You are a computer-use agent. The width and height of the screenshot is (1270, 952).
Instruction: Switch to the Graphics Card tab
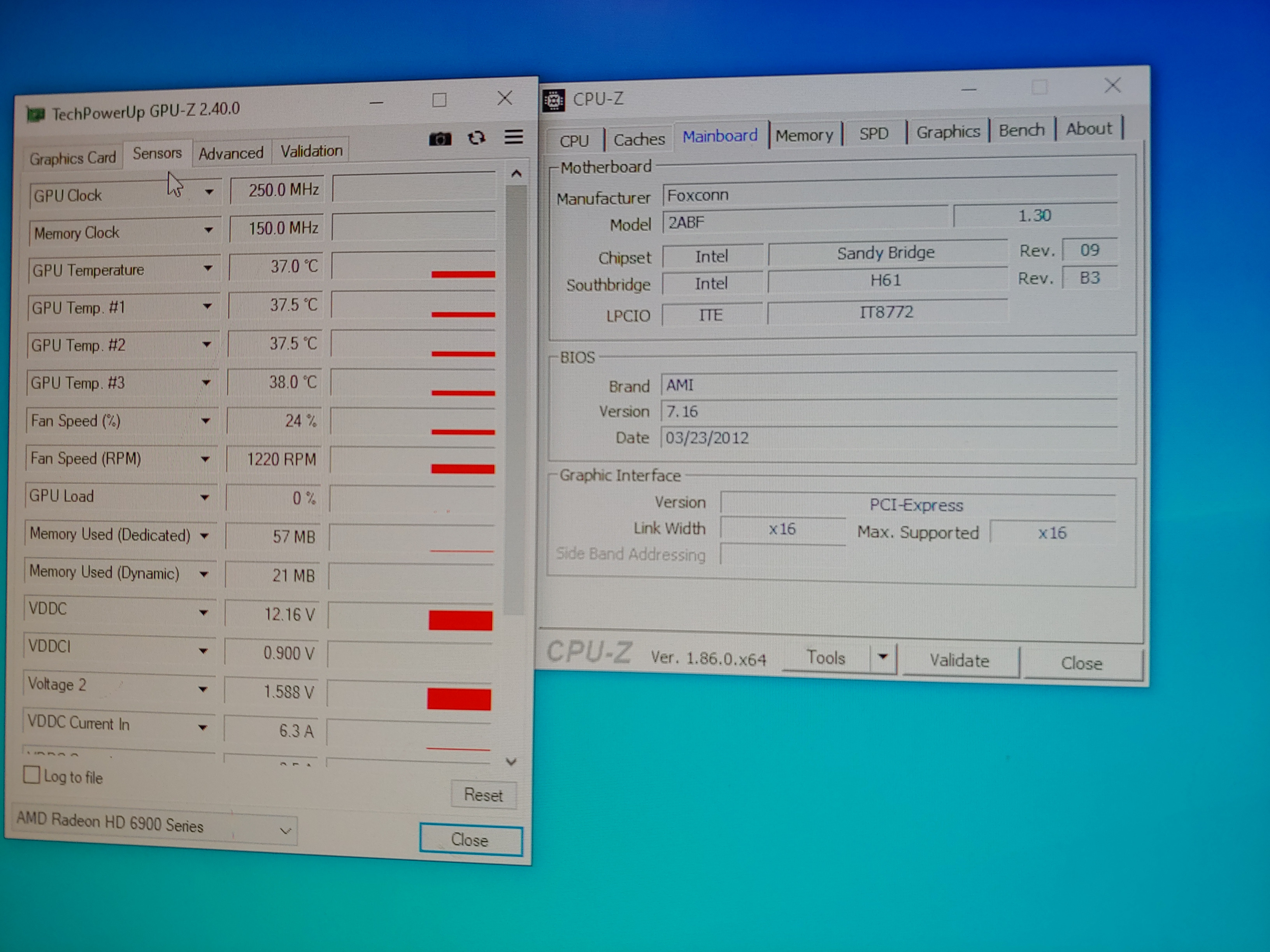click(73, 158)
